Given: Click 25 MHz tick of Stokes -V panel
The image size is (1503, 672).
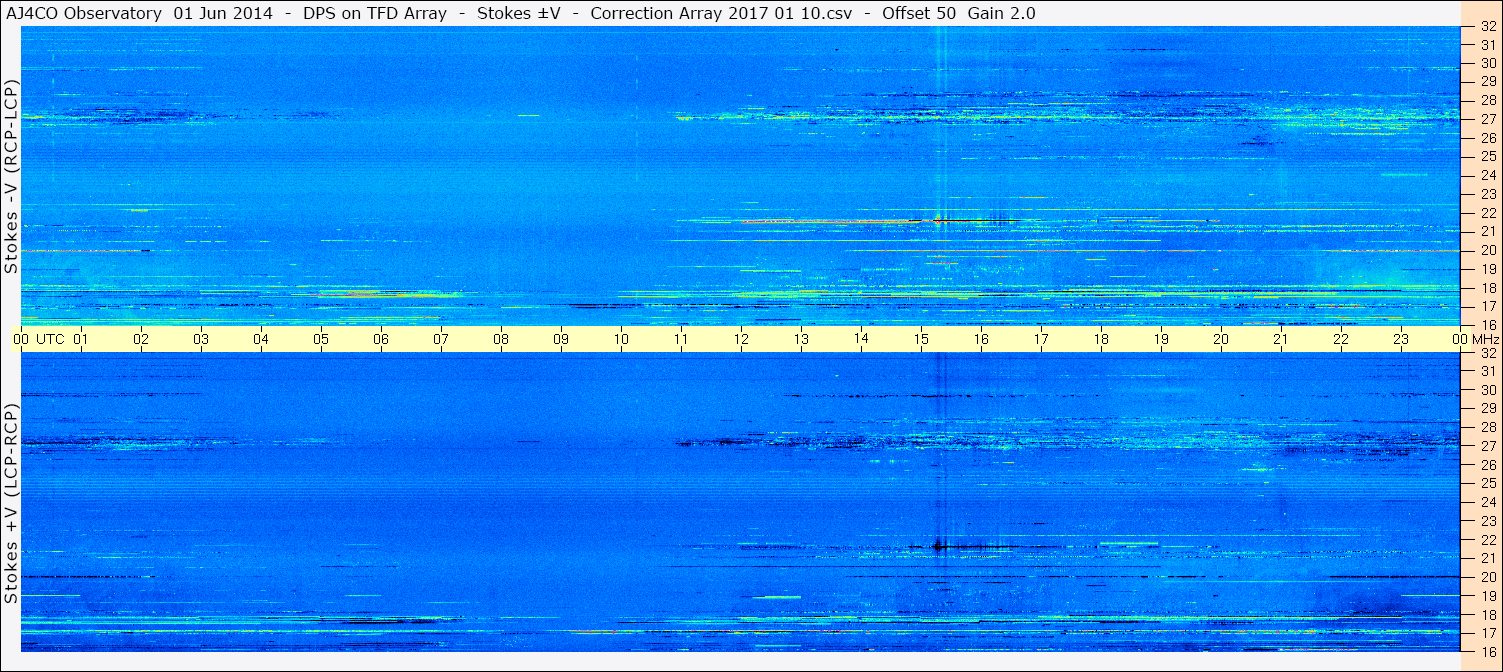Looking at the screenshot, I should [1487, 156].
